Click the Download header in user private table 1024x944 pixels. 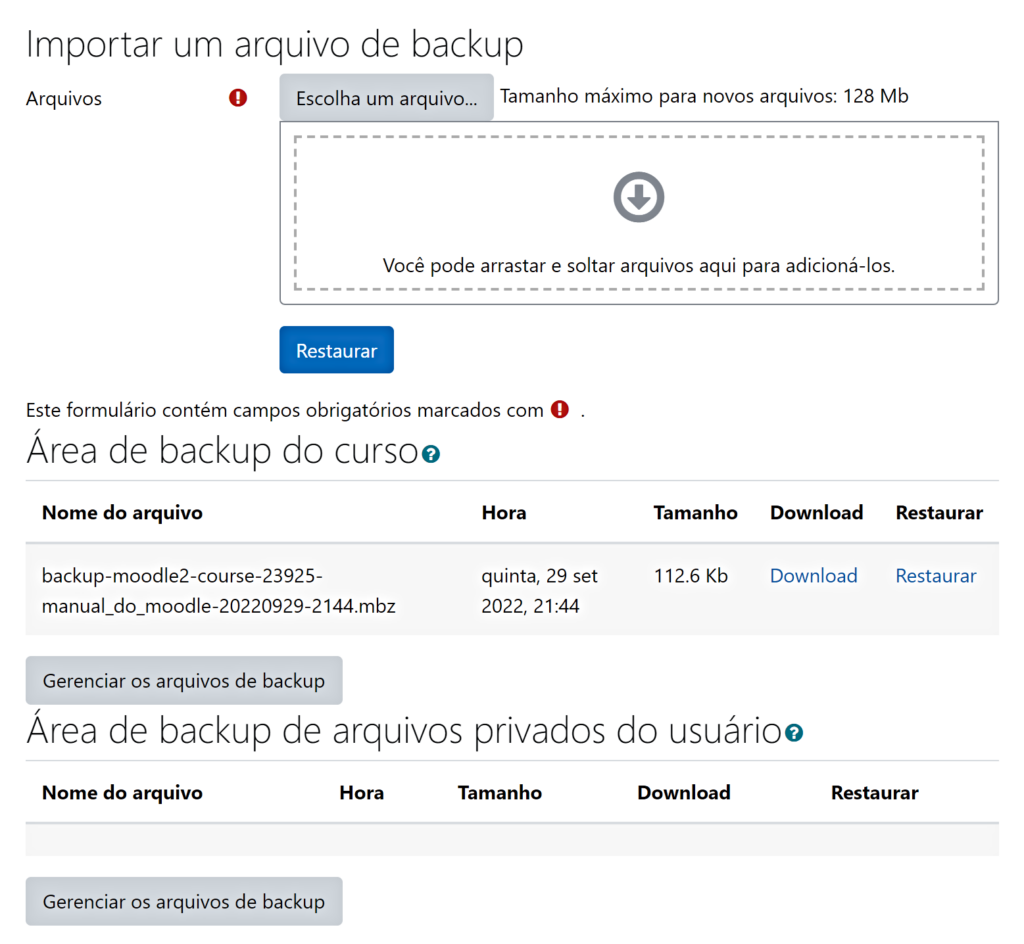684,793
